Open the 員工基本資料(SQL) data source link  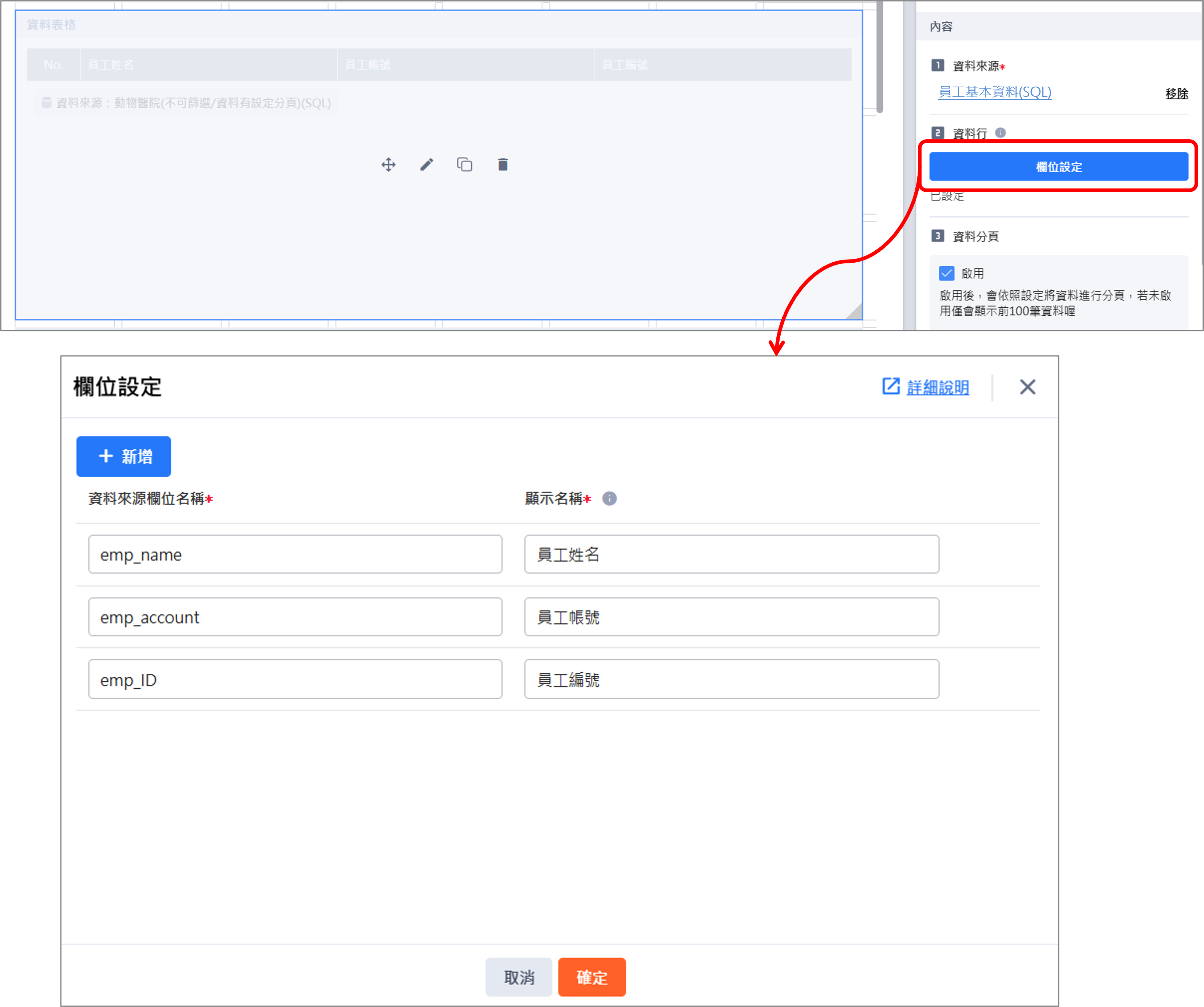[x=995, y=92]
